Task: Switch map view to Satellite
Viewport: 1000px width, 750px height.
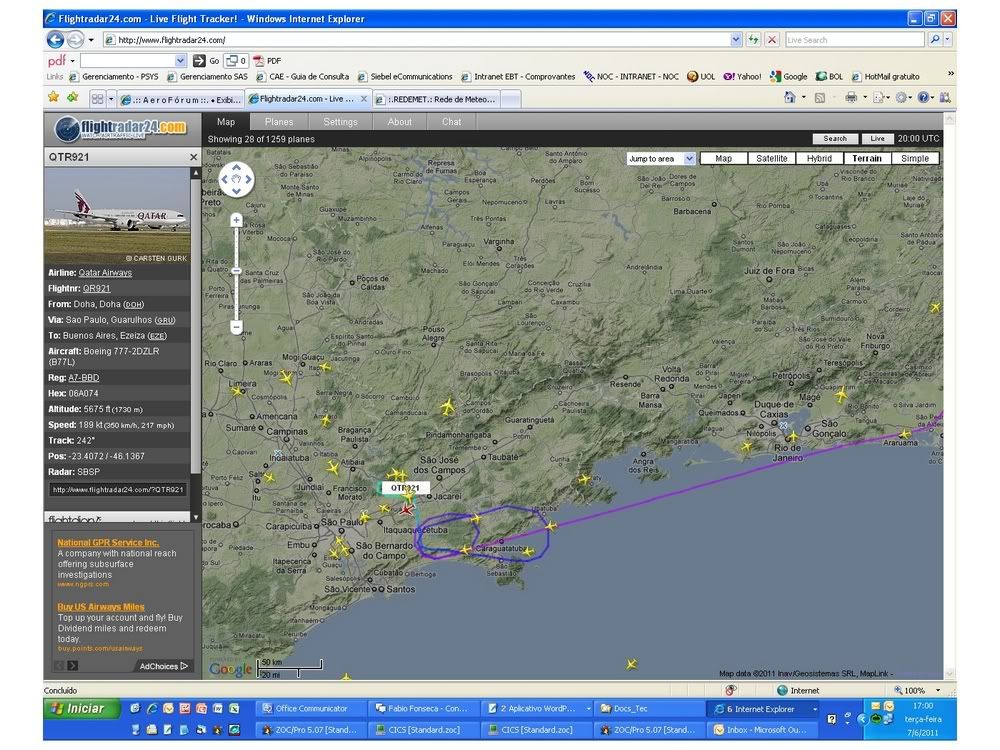Action: coord(771,158)
